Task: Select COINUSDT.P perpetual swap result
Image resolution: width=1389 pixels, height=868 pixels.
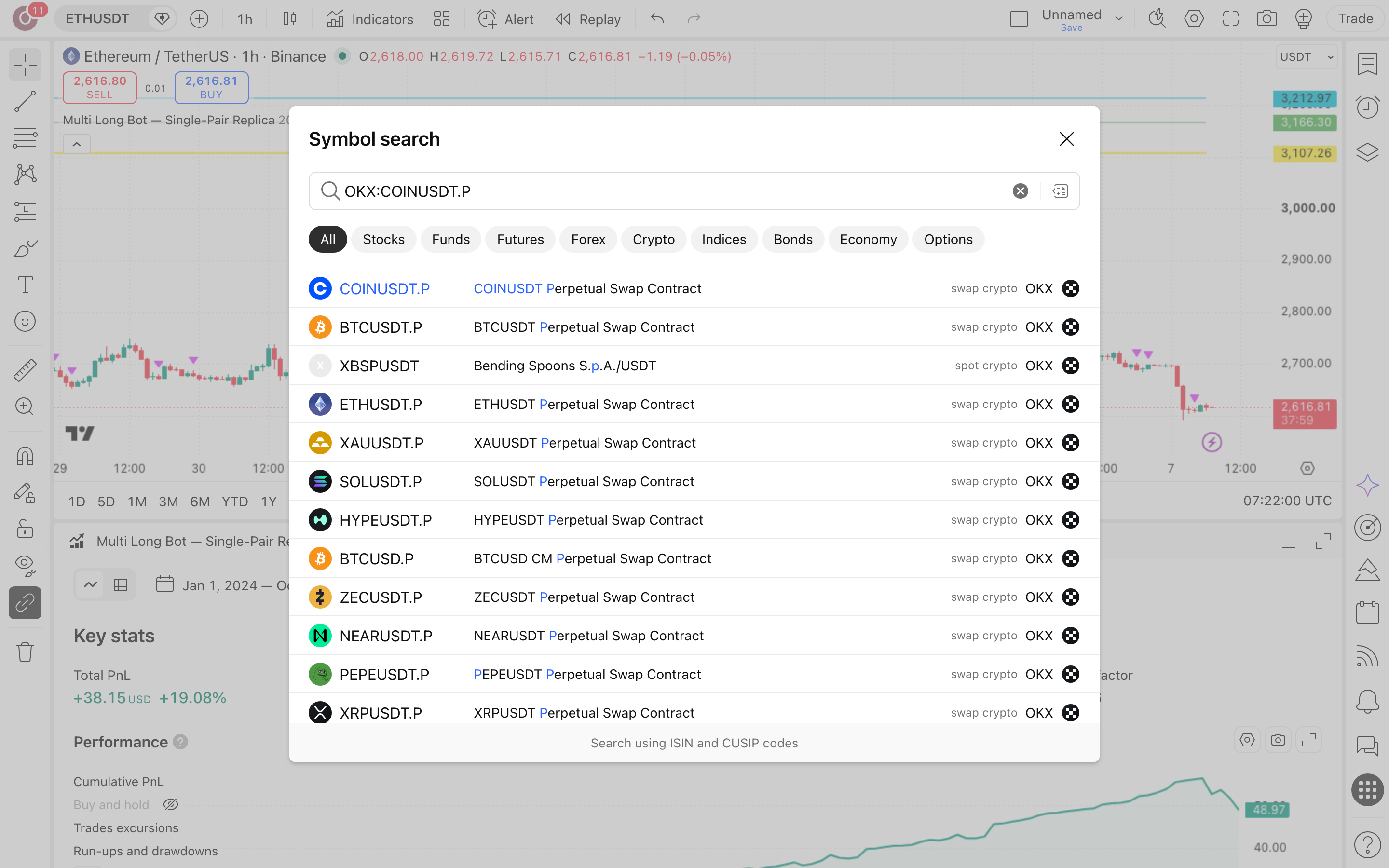Action: click(x=694, y=289)
